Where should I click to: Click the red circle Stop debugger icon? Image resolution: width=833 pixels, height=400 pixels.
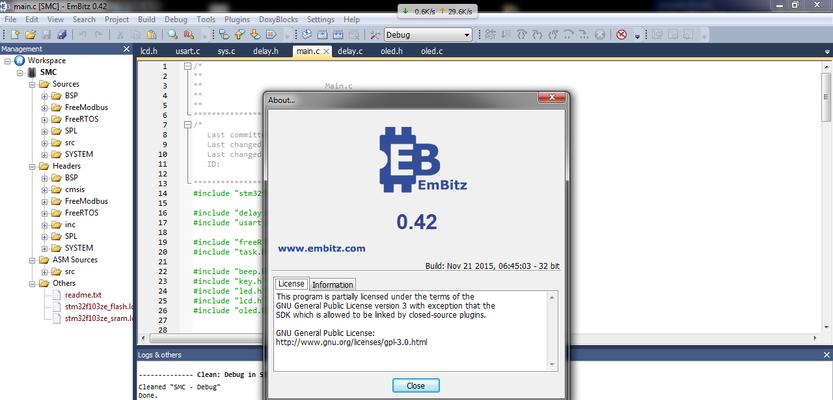(621, 35)
